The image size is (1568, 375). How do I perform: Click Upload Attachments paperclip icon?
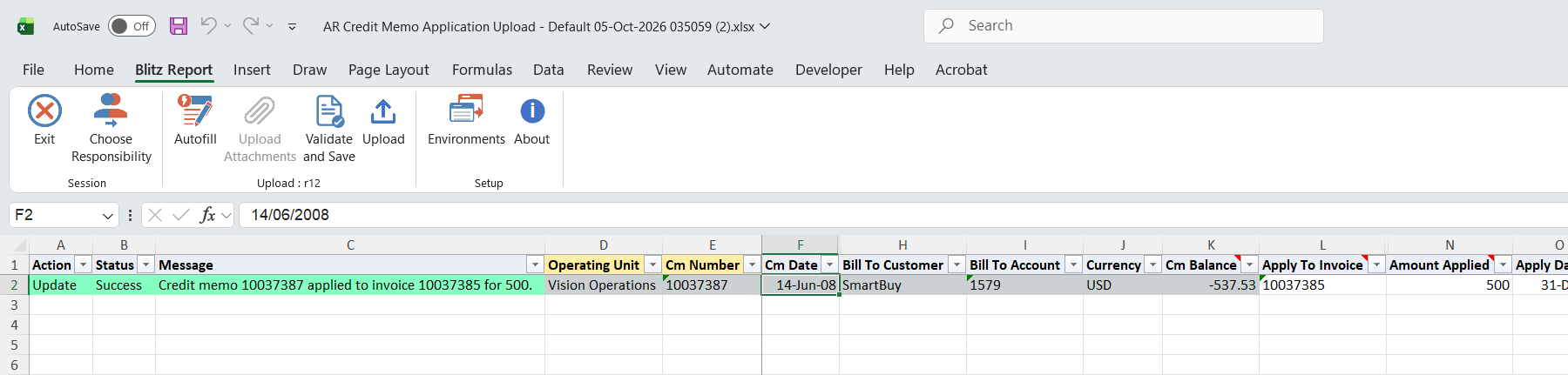(x=260, y=111)
